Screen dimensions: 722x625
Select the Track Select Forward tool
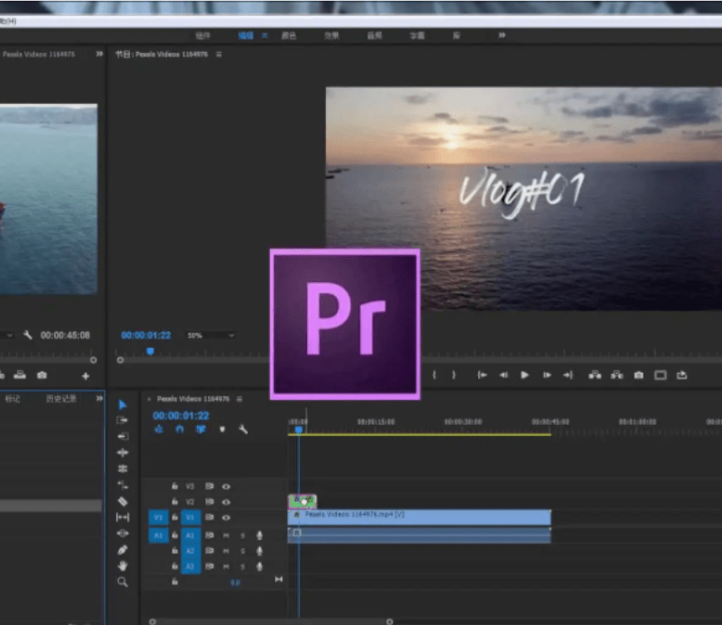[122, 420]
